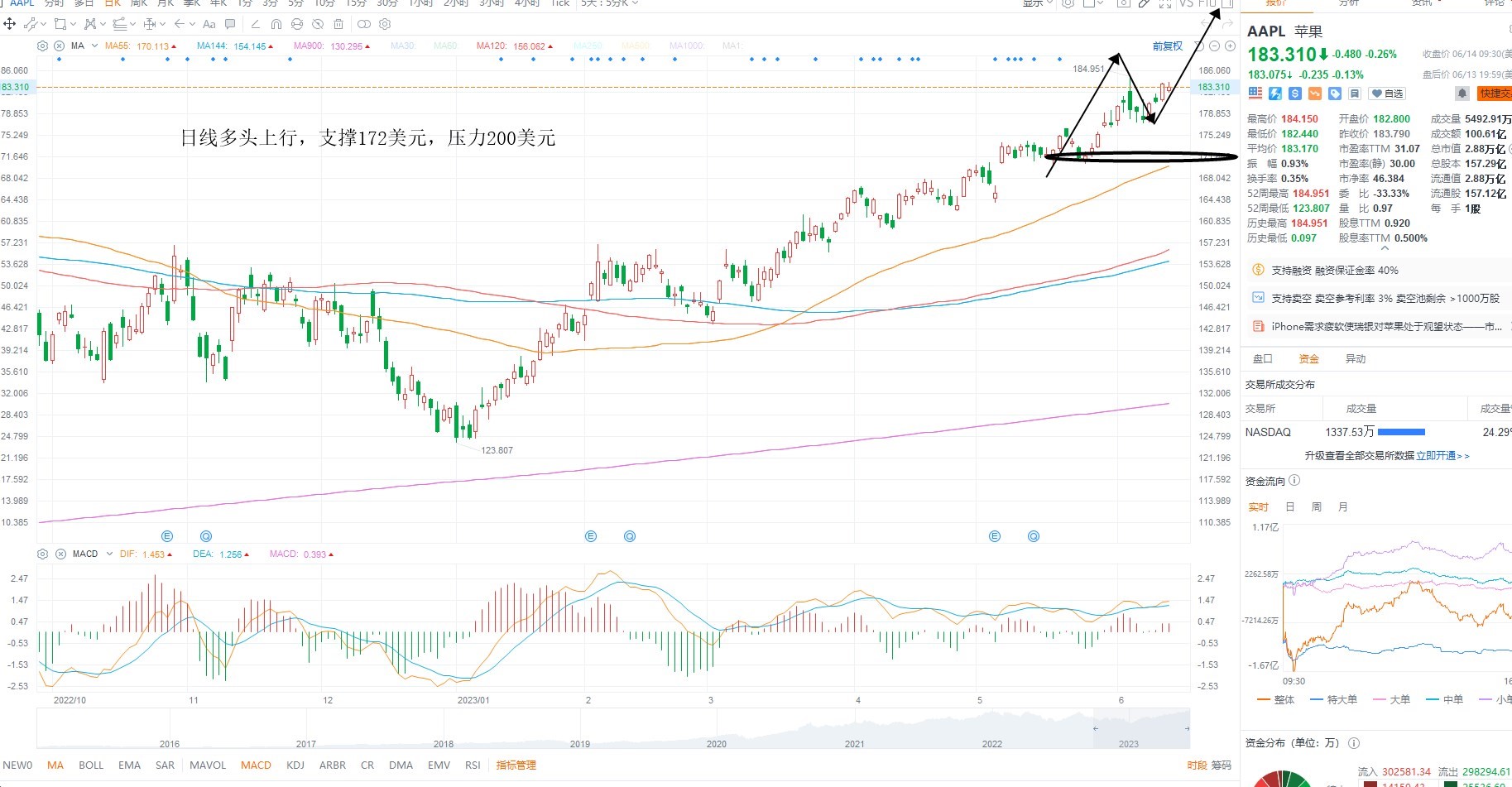Collapse the quote details chevron
This screenshot has height=787, width=1512.
tap(1385, 247)
